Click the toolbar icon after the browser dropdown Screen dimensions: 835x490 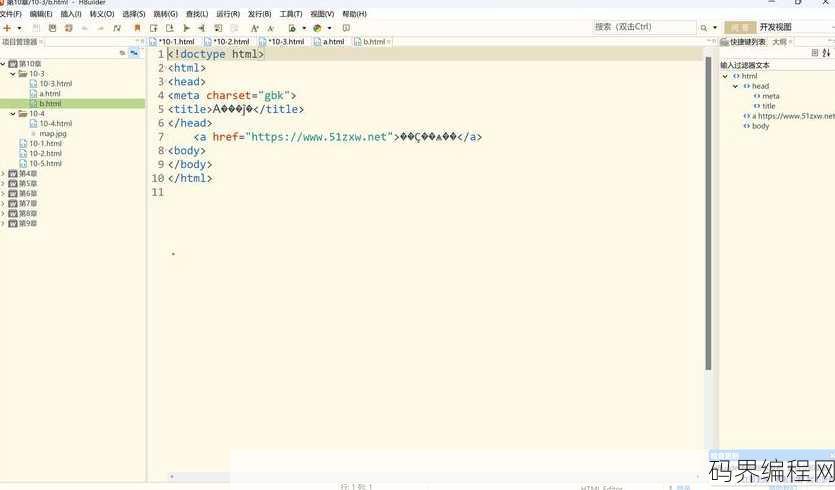(346, 28)
